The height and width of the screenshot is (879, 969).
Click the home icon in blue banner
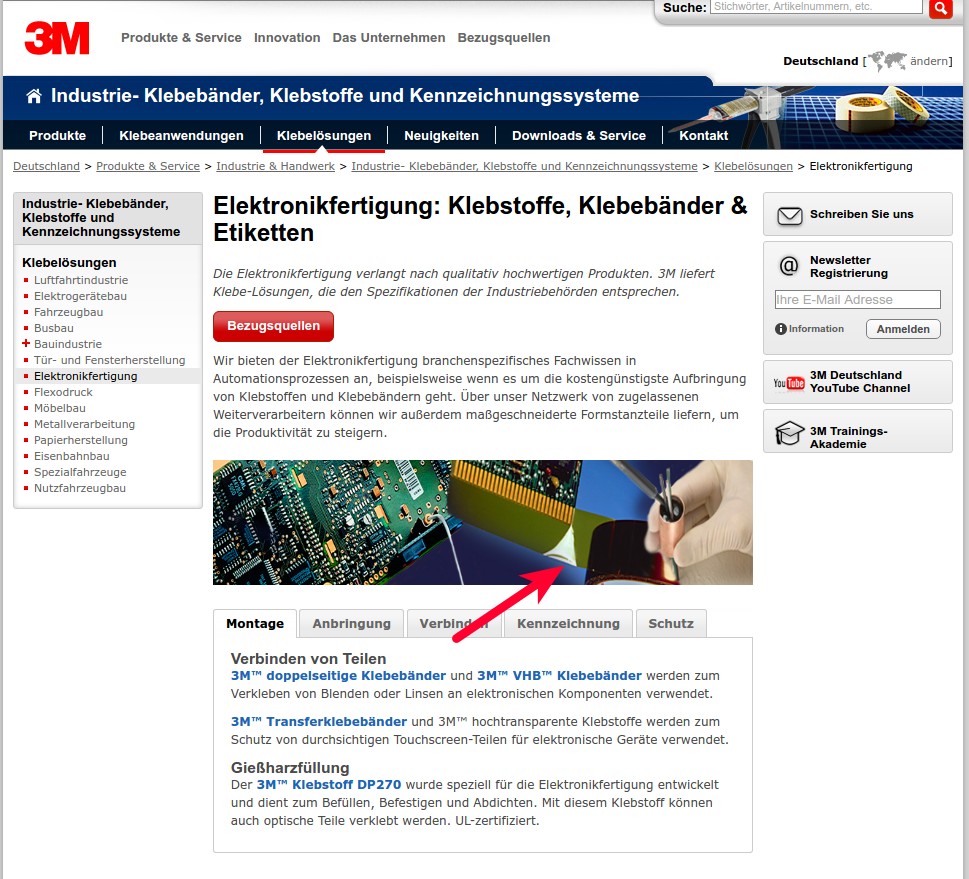[34, 96]
